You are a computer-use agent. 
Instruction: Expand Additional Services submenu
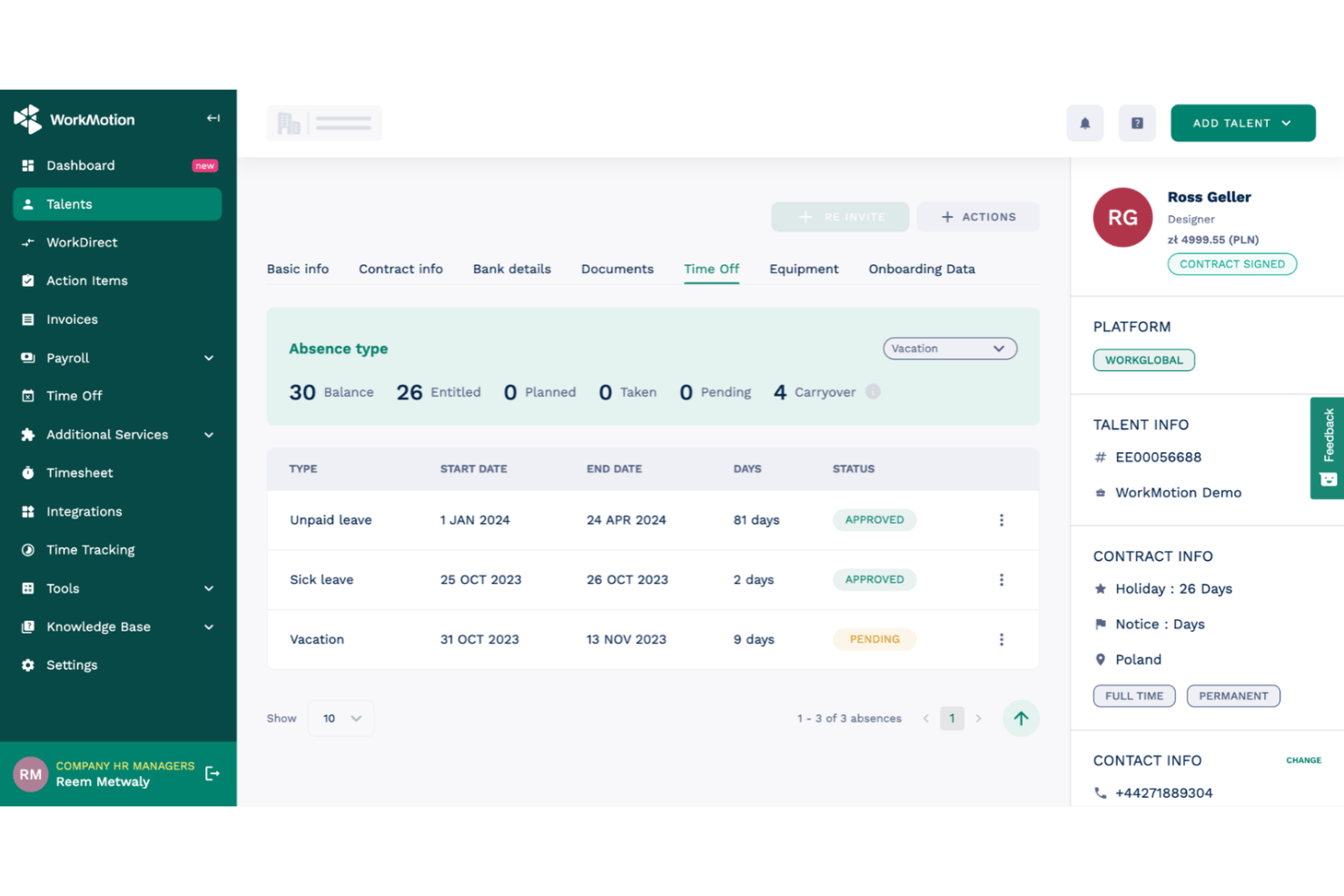point(117,435)
